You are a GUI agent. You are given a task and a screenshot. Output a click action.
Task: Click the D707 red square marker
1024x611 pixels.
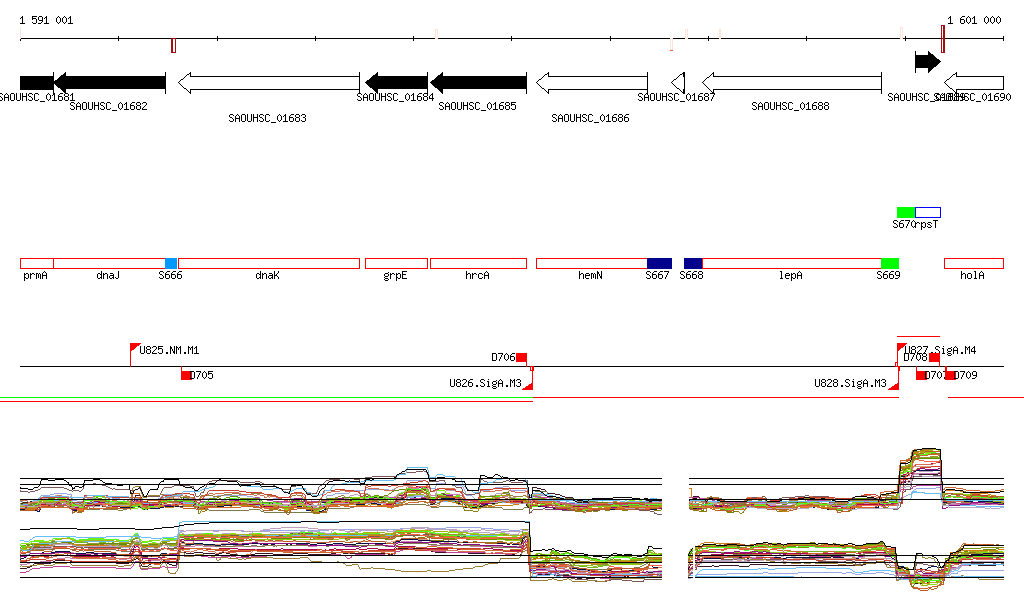pos(921,375)
